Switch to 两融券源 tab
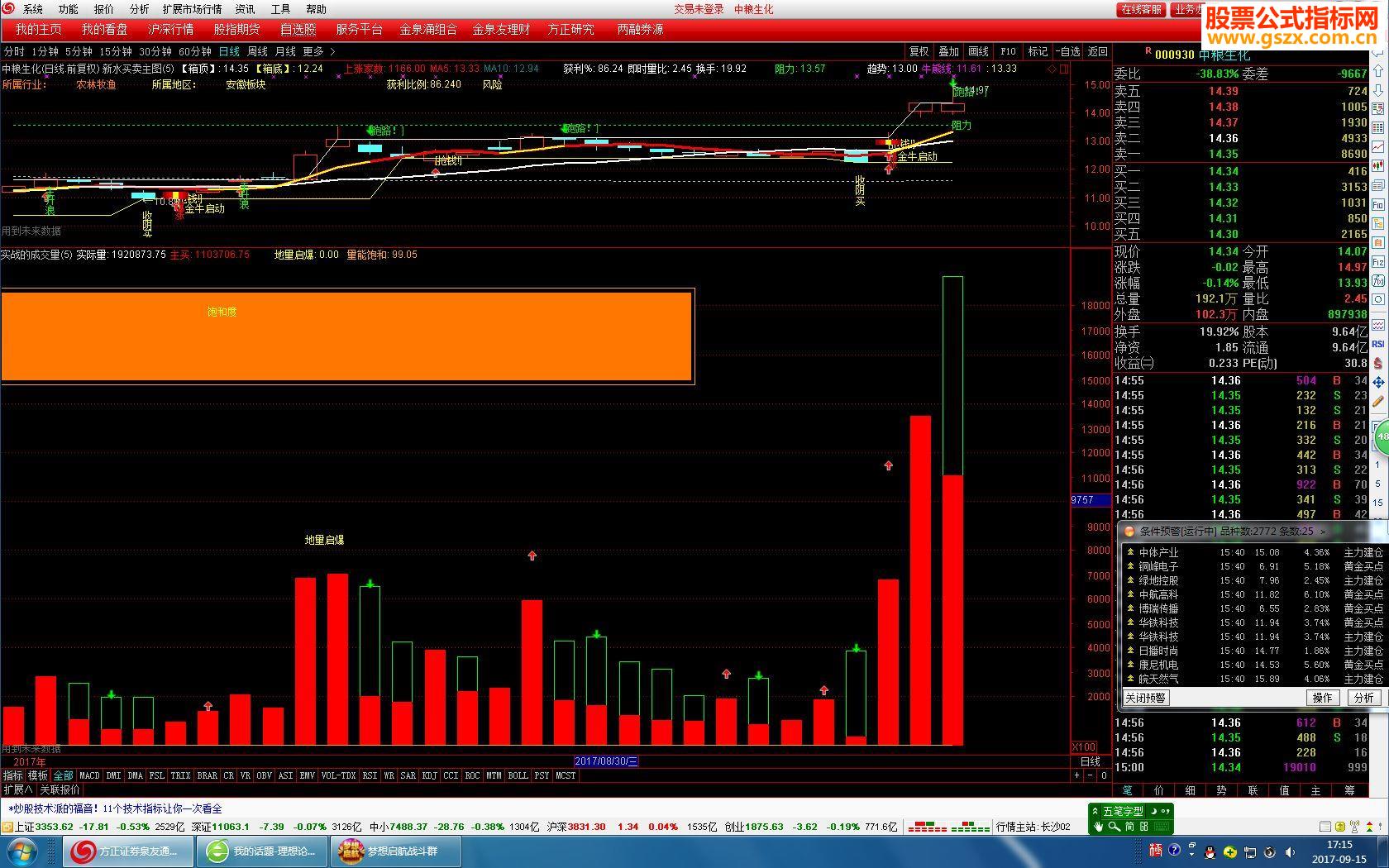Screen dimensions: 1389x868 click(640, 30)
